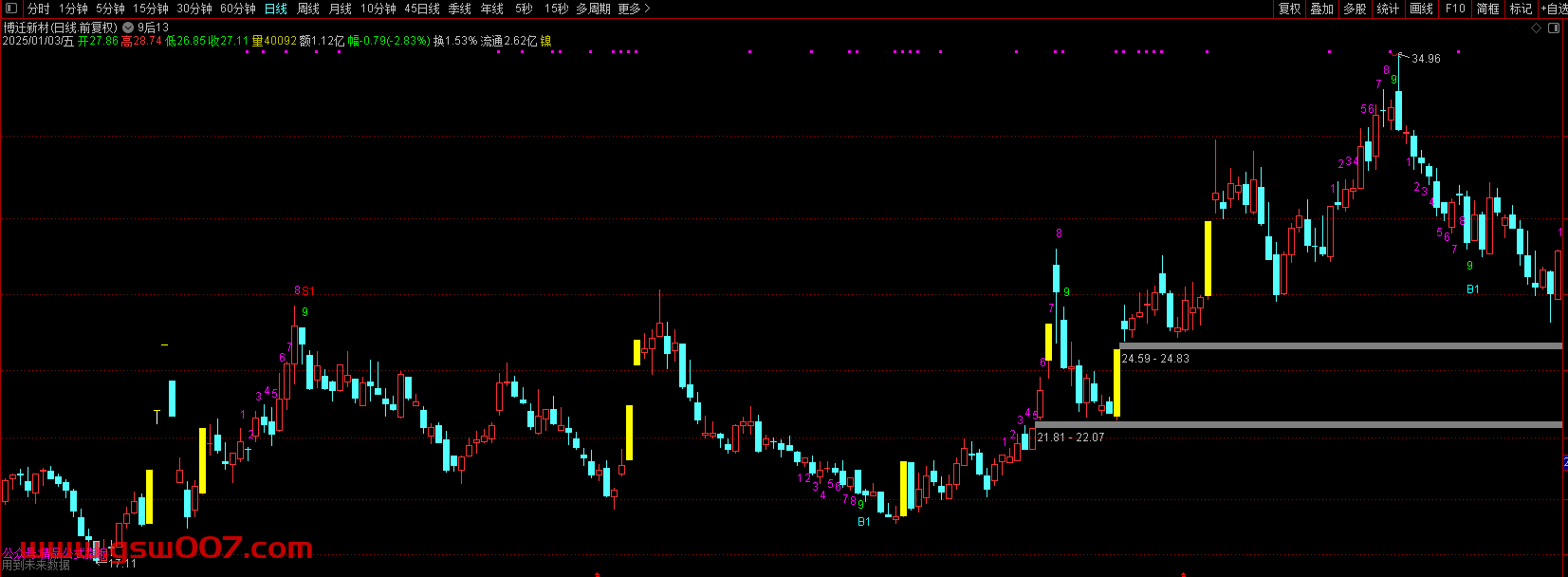Open the 多周期 multi-period view
This screenshot has width=1568, height=577.
tap(593, 9)
